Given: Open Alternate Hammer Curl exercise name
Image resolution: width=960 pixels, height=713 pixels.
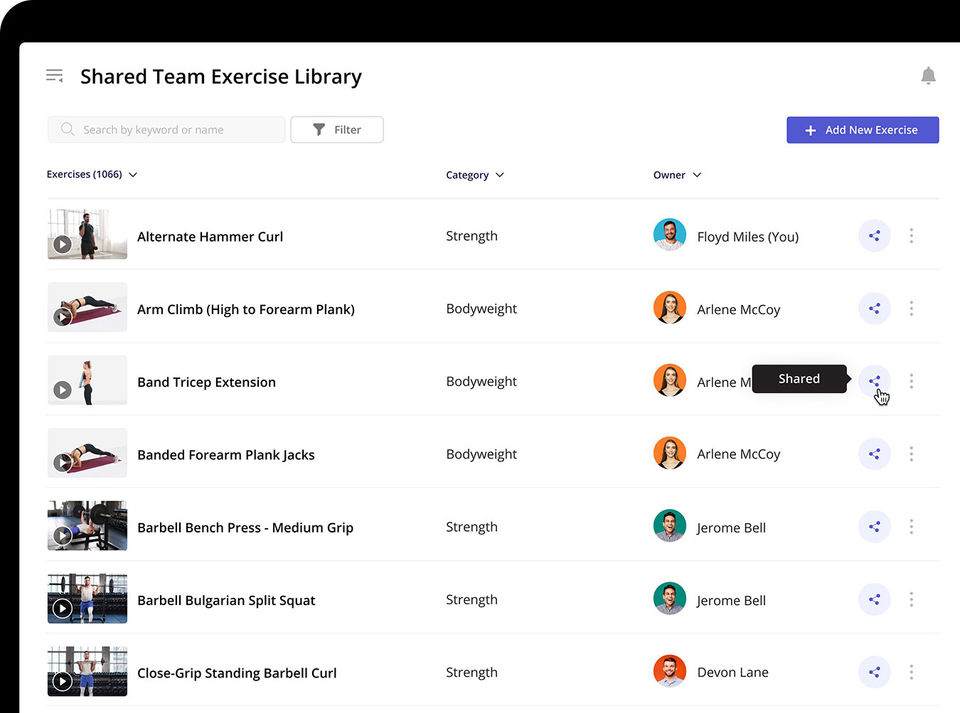Looking at the screenshot, I should pyautogui.click(x=210, y=237).
